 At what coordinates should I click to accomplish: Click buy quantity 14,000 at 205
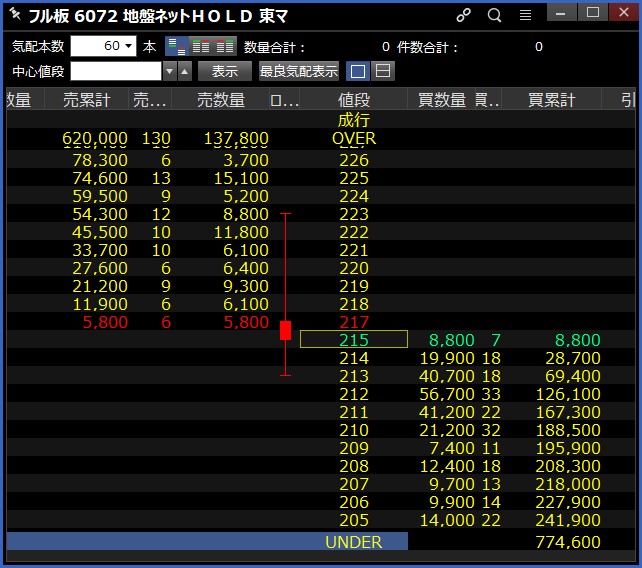click(447, 520)
